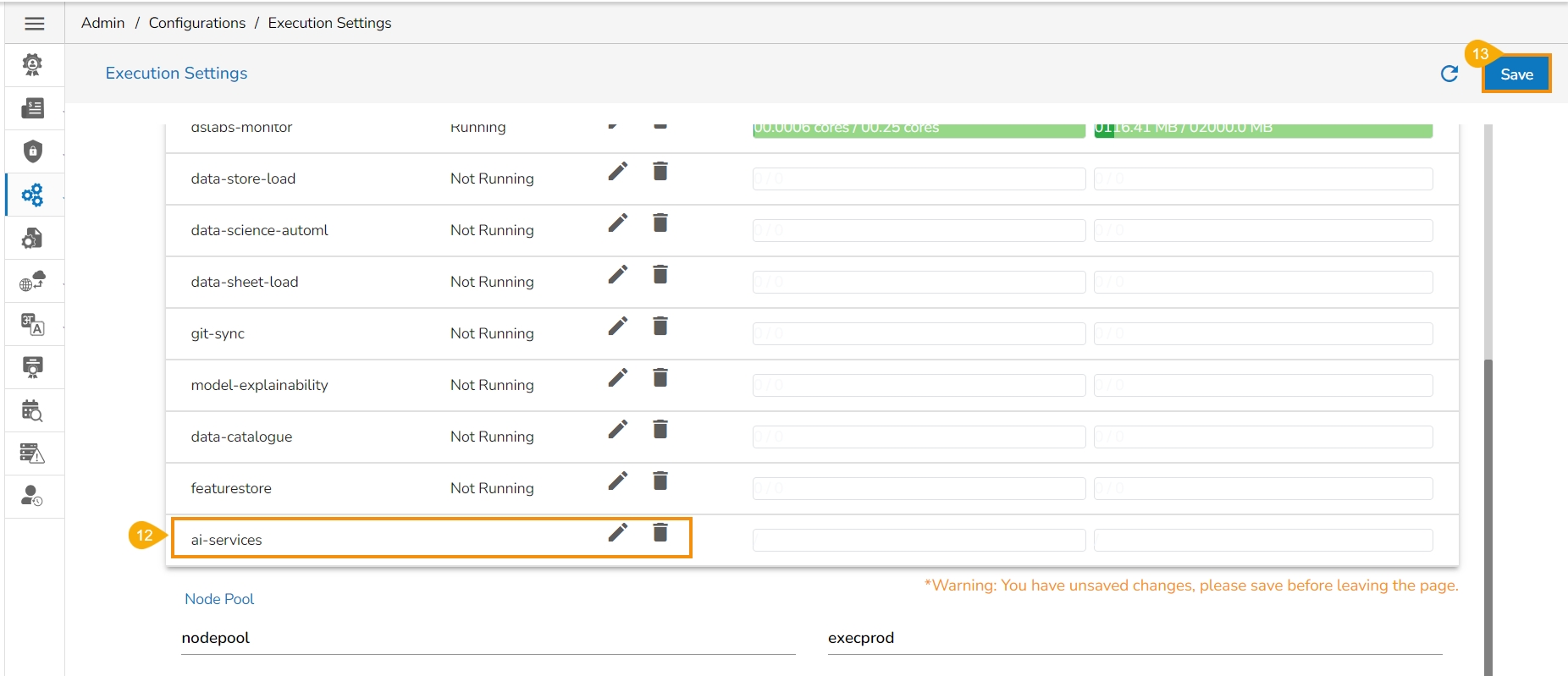The image size is (1568, 676).
Task: Delete the data-sheet-load service
Action: click(x=660, y=275)
